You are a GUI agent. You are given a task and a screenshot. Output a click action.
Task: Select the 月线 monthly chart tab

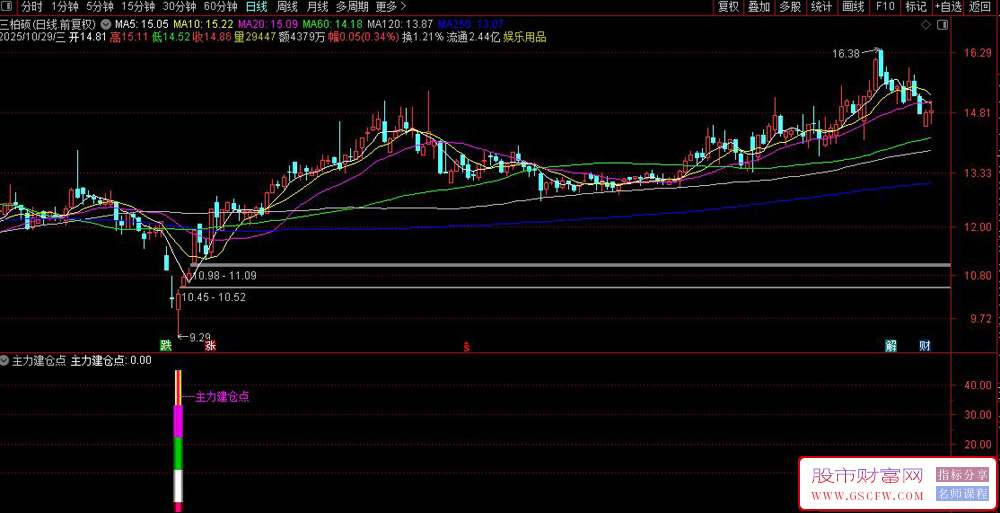[317, 7]
